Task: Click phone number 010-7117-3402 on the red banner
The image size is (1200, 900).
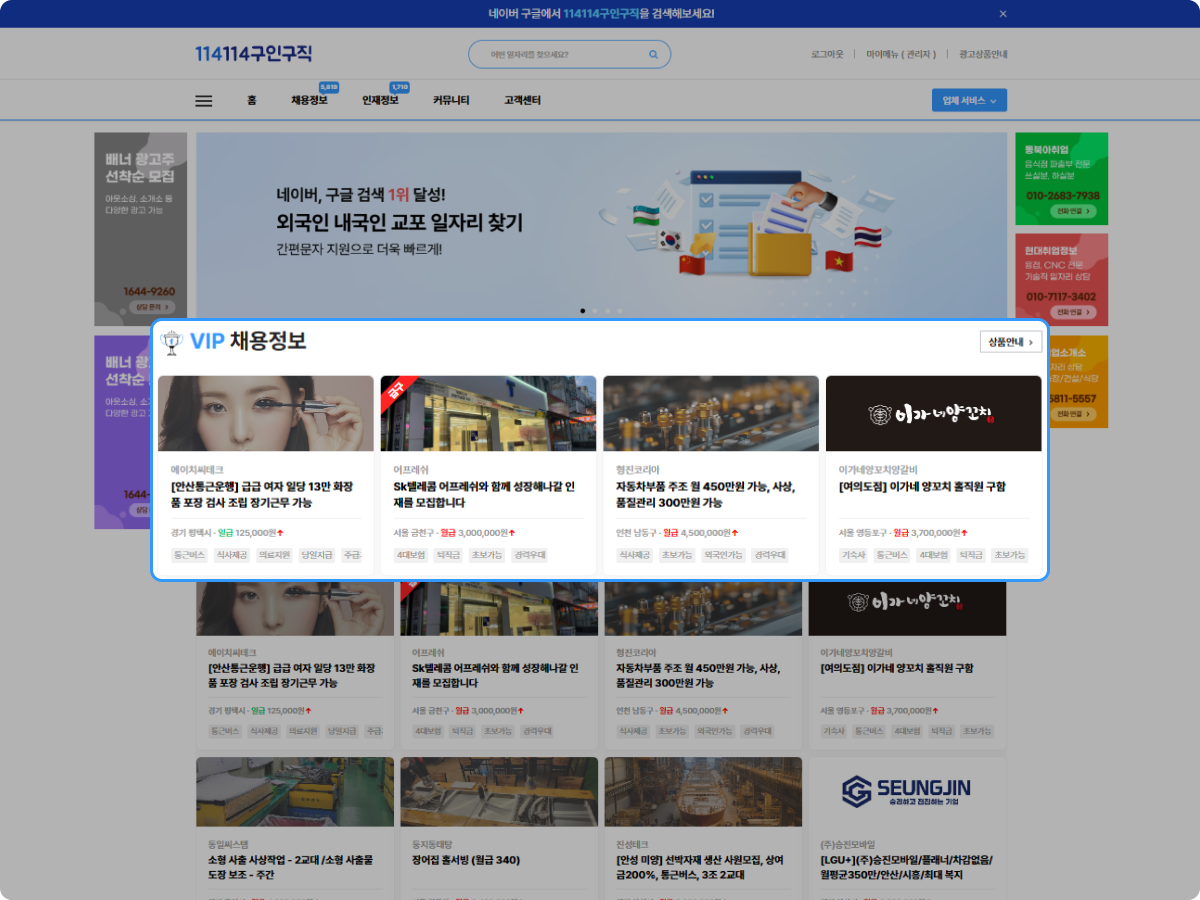Action: pyautogui.click(x=1062, y=297)
